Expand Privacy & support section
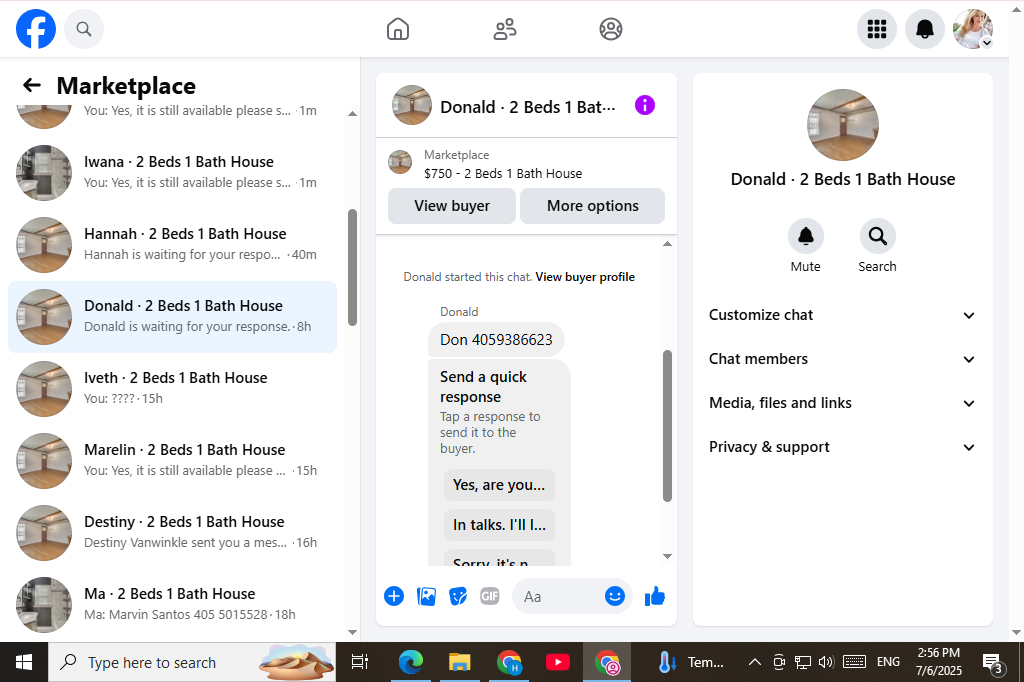Image resolution: width=1024 pixels, height=682 pixels. tap(842, 447)
